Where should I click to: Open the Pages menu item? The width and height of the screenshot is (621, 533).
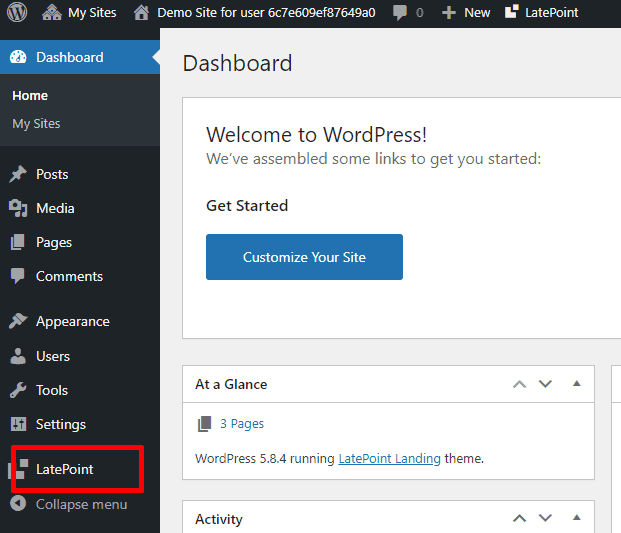54,242
